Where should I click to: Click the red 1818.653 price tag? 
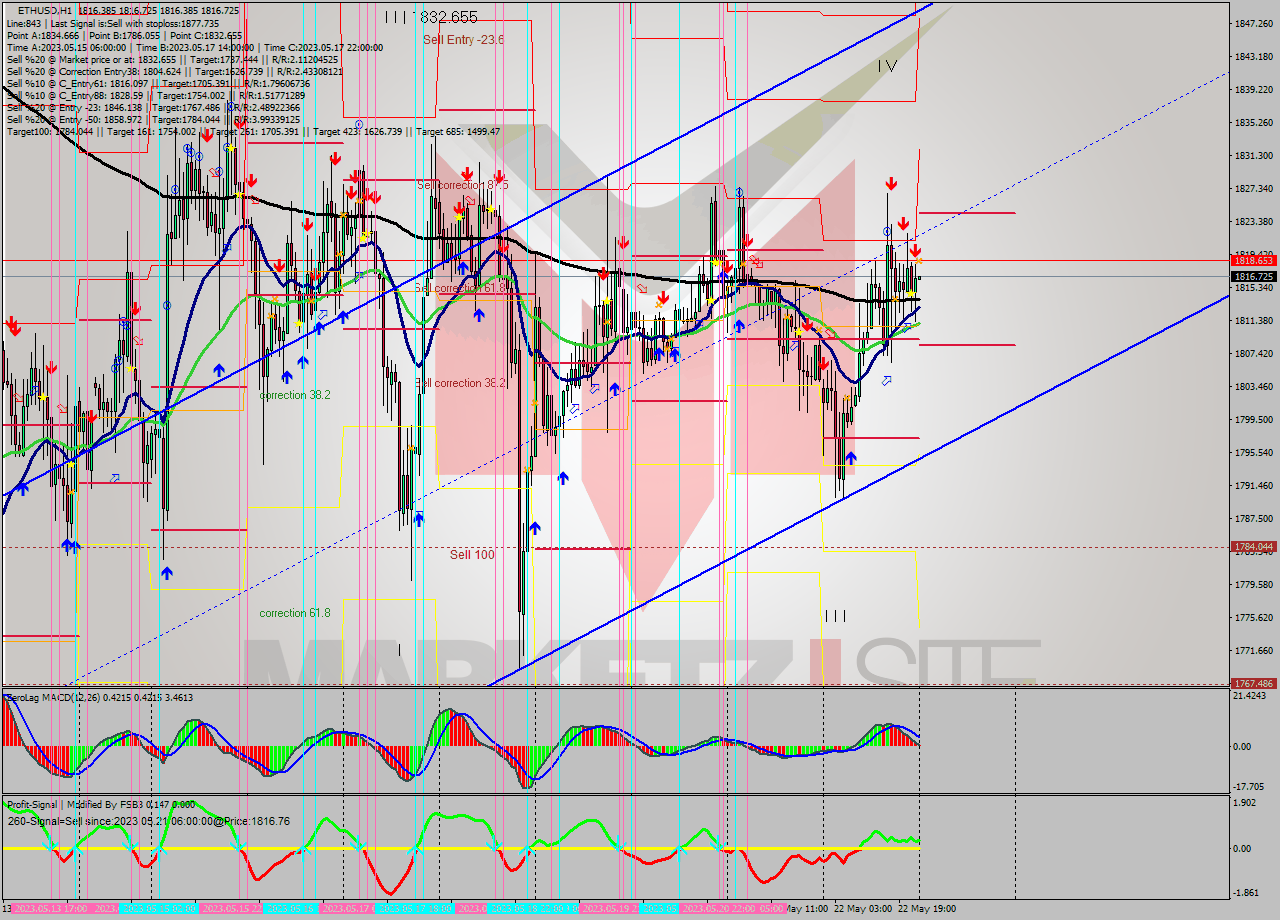[1253, 260]
